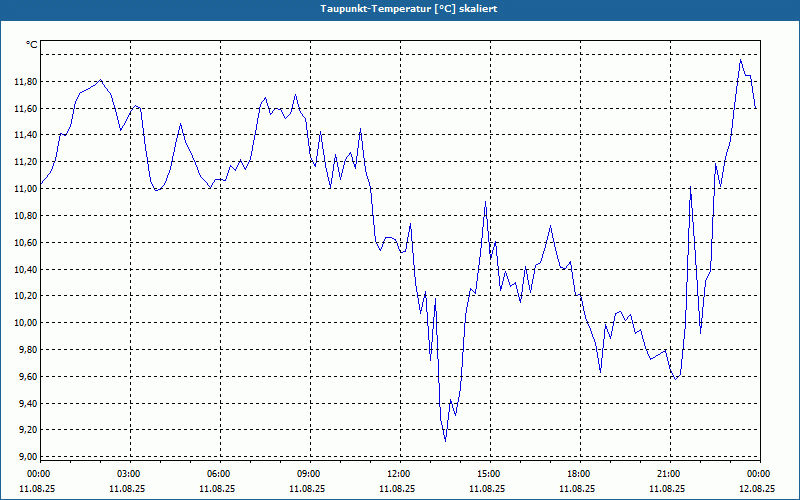Click the '11.08.25' date under 06:00

tap(218, 488)
